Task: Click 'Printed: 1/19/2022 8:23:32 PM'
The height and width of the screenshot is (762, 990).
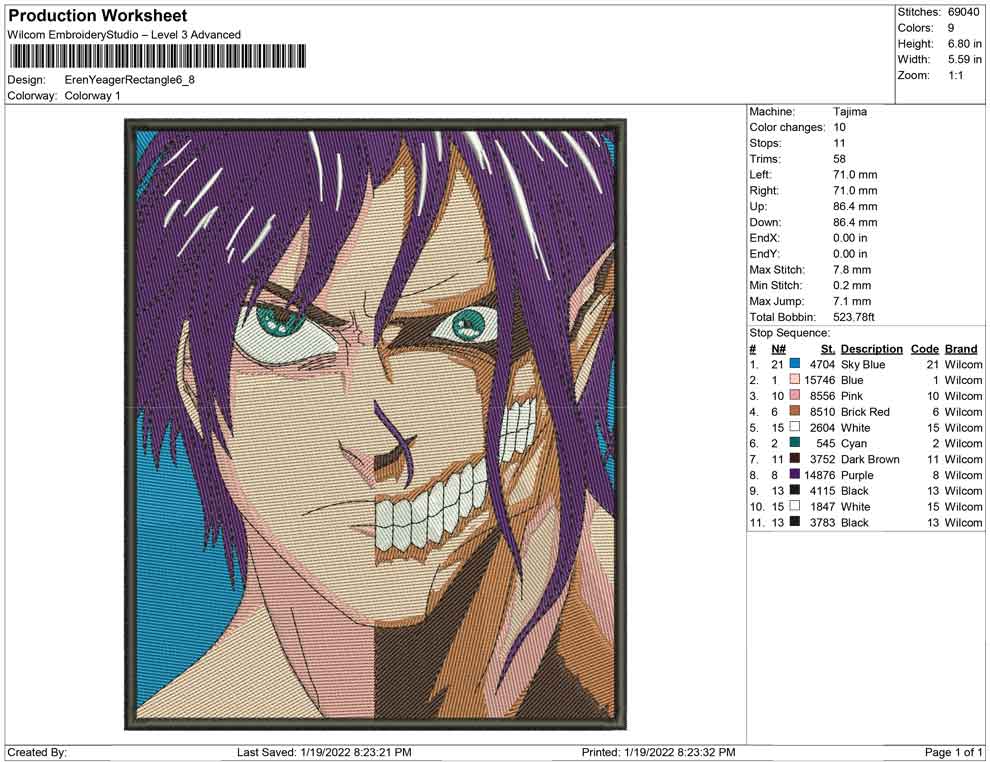Action: click(658, 752)
